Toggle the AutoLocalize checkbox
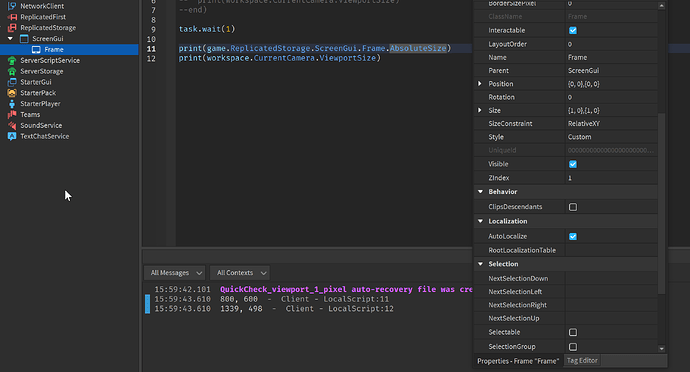690x372 pixels. (x=573, y=236)
